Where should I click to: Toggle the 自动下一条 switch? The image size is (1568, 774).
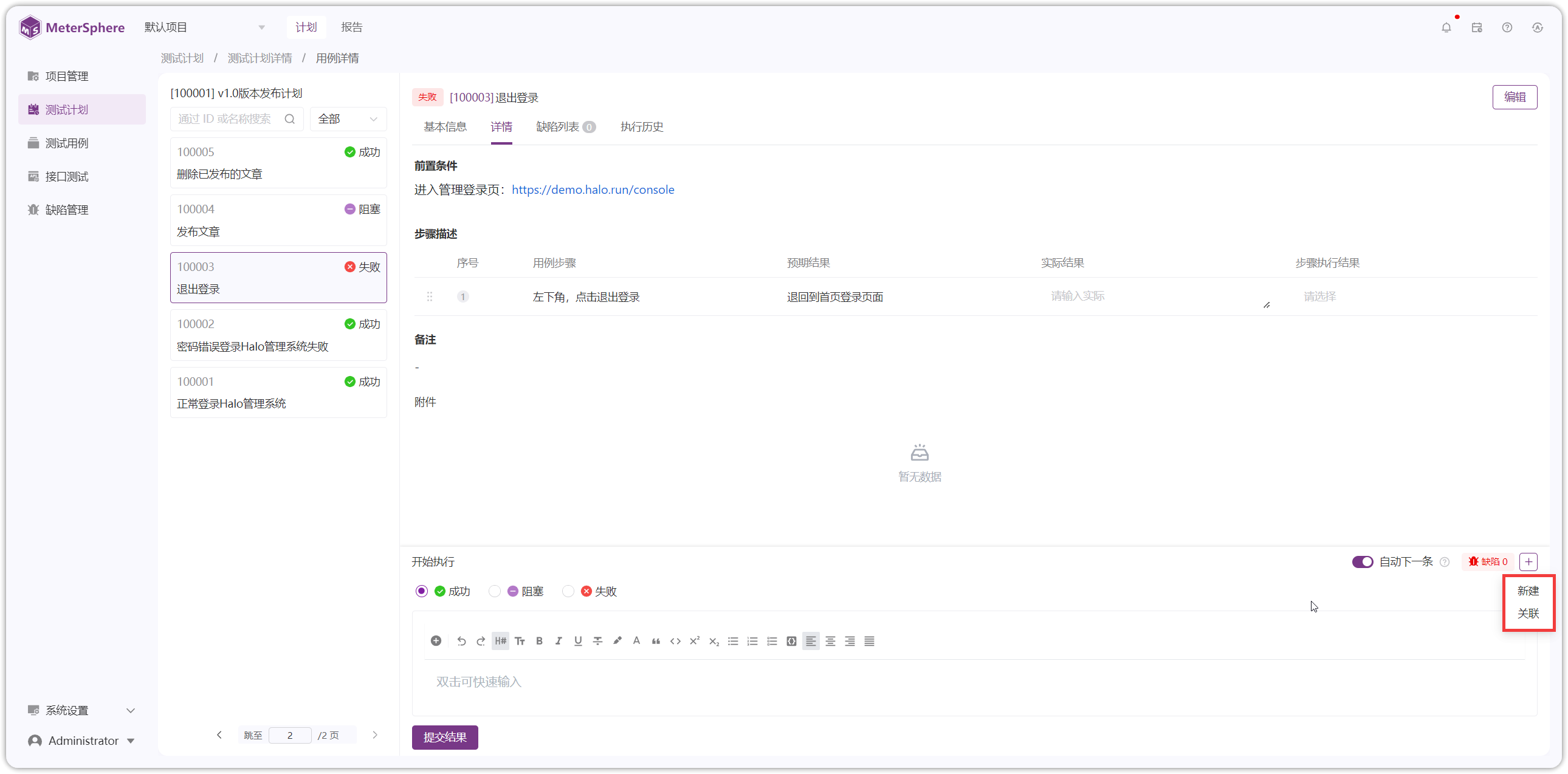[1362, 561]
